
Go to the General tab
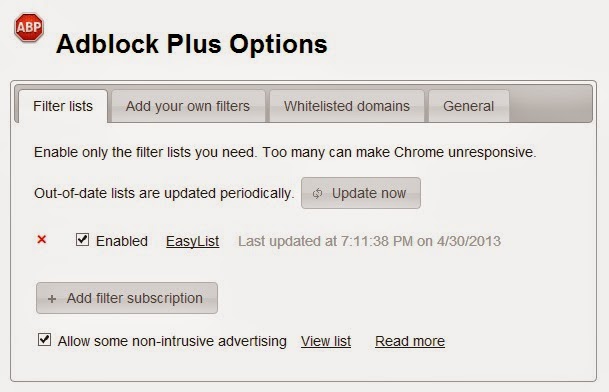[x=468, y=106]
